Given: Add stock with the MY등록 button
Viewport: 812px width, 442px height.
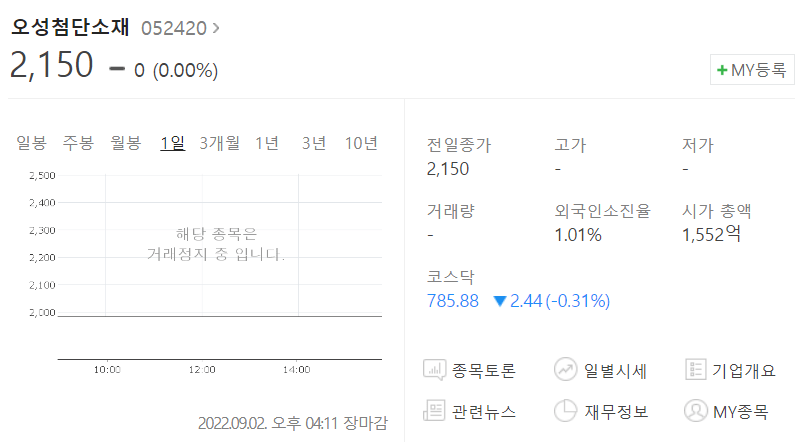Looking at the screenshot, I should 752,69.
